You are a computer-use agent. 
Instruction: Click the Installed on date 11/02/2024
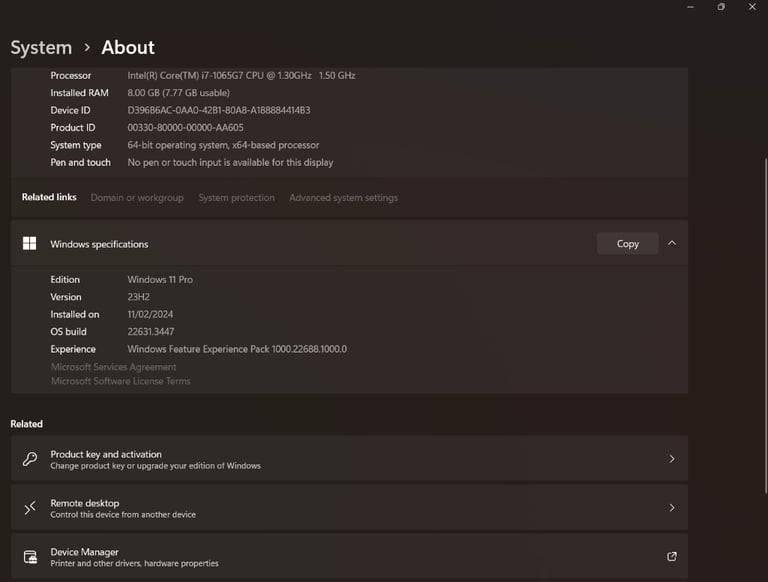[150, 314]
